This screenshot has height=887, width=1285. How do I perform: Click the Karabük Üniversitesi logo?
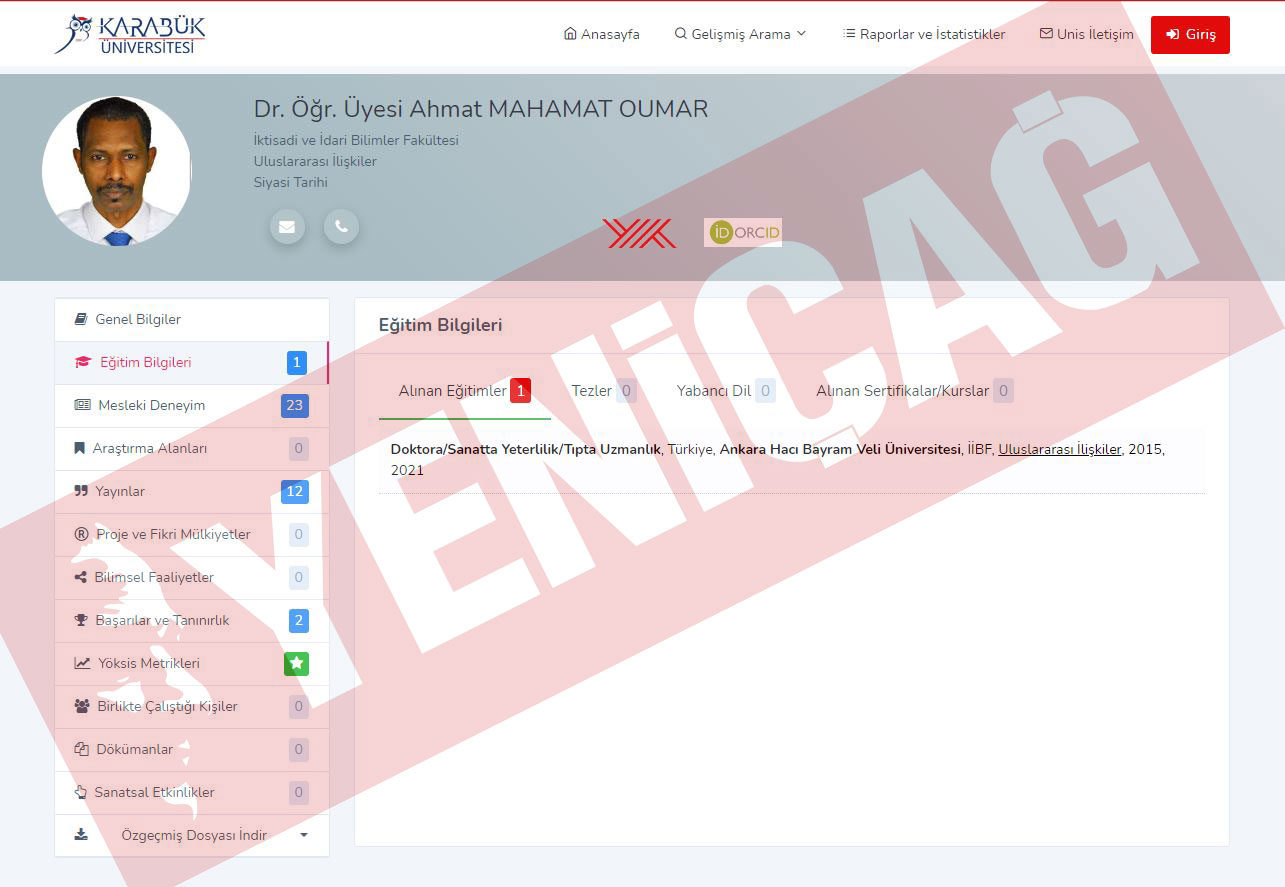pos(130,34)
